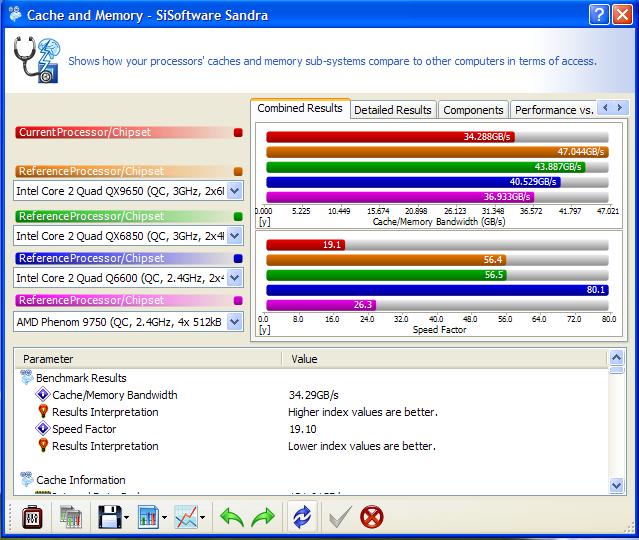Viewport: 639px width, 540px height.
Task: Click the bar chart view icon
Action: tap(148, 517)
